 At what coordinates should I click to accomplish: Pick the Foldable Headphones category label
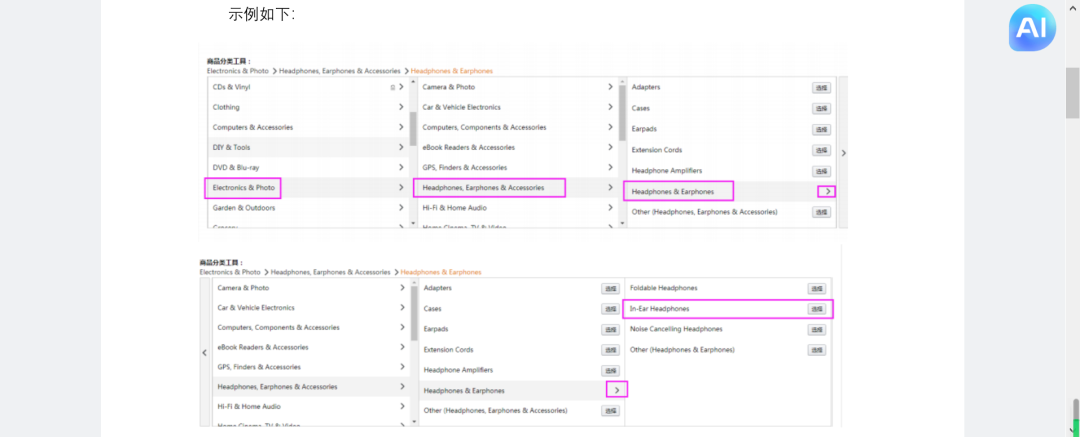[663, 288]
